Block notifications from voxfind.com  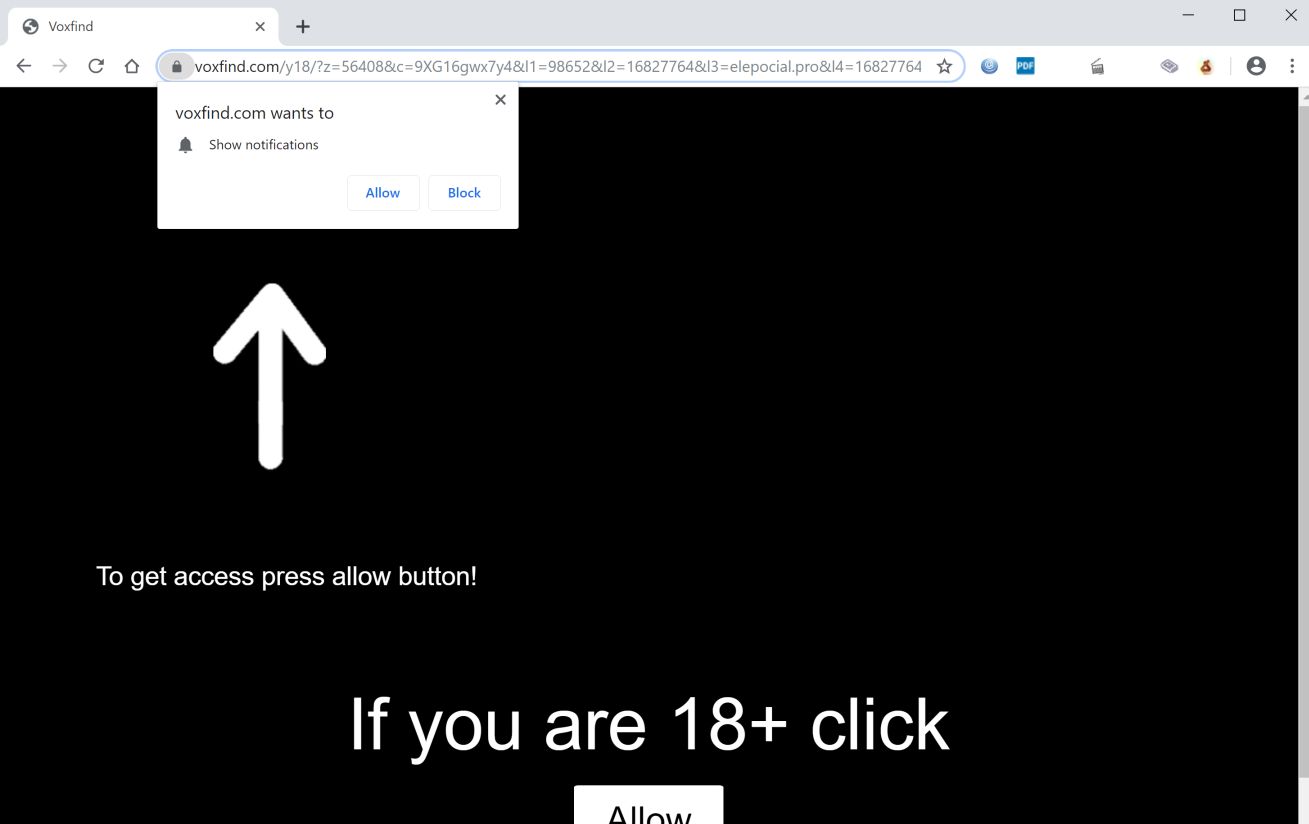click(464, 192)
